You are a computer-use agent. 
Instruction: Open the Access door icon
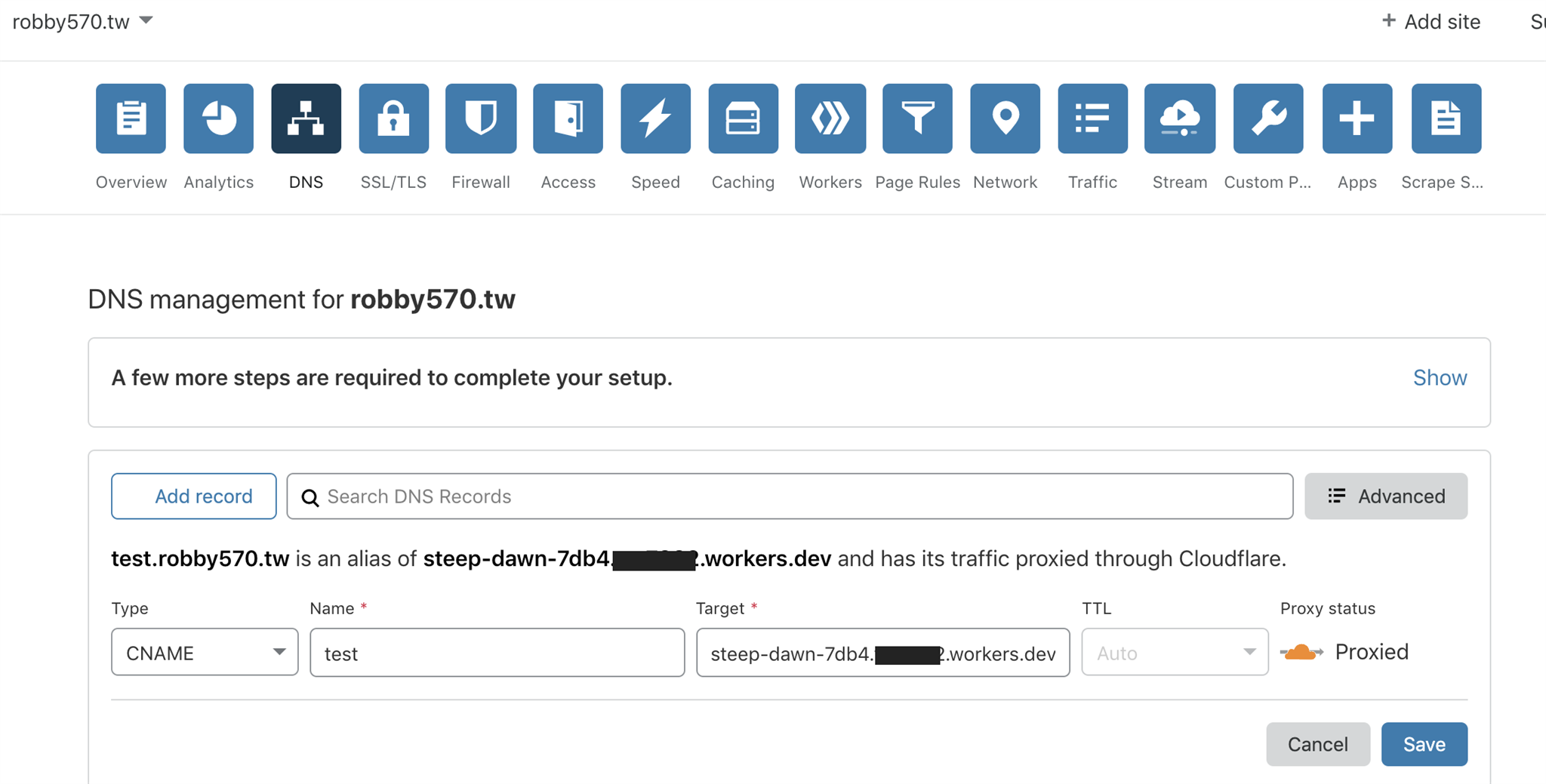click(568, 118)
